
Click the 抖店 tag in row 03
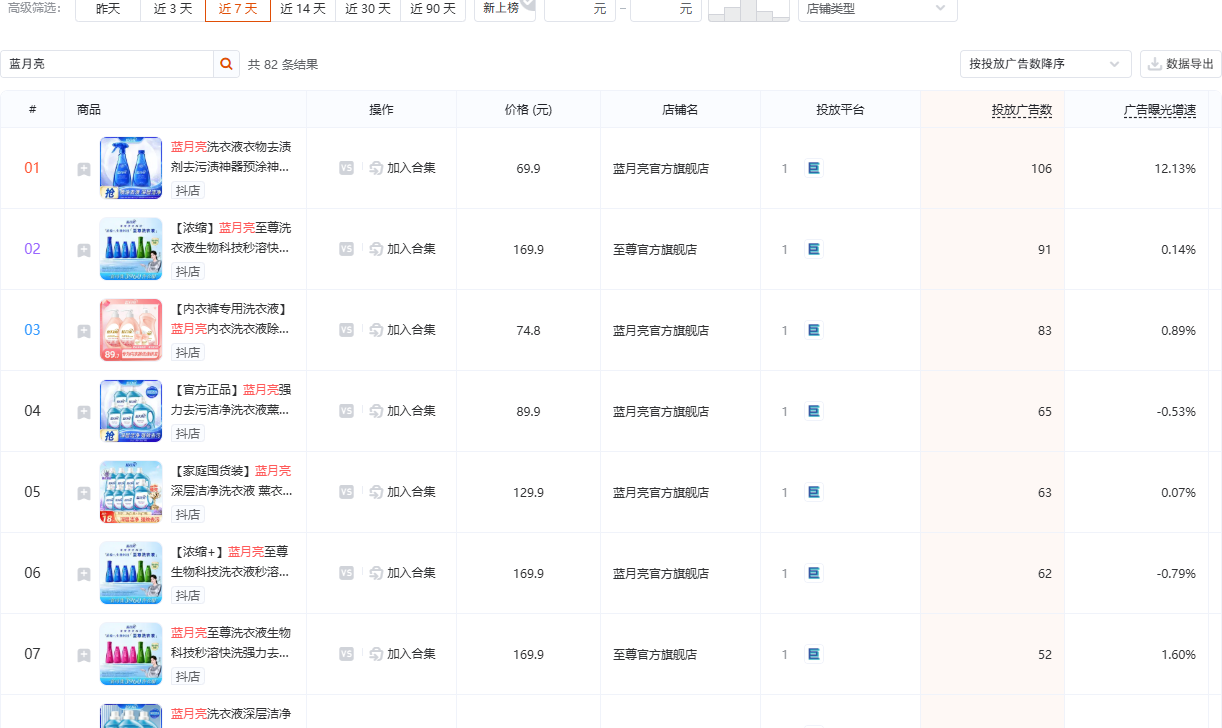(x=188, y=352)
